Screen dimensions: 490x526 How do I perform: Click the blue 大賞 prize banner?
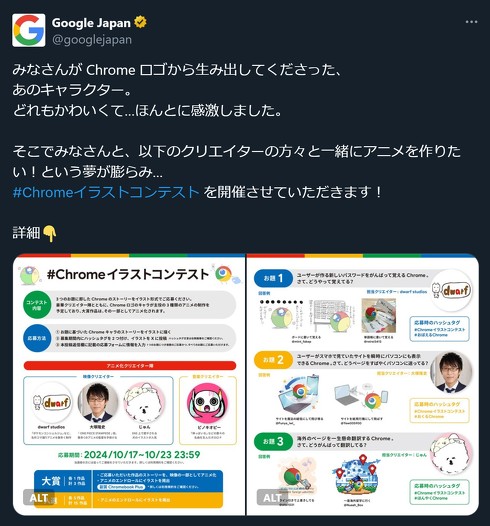pos(128,481)
